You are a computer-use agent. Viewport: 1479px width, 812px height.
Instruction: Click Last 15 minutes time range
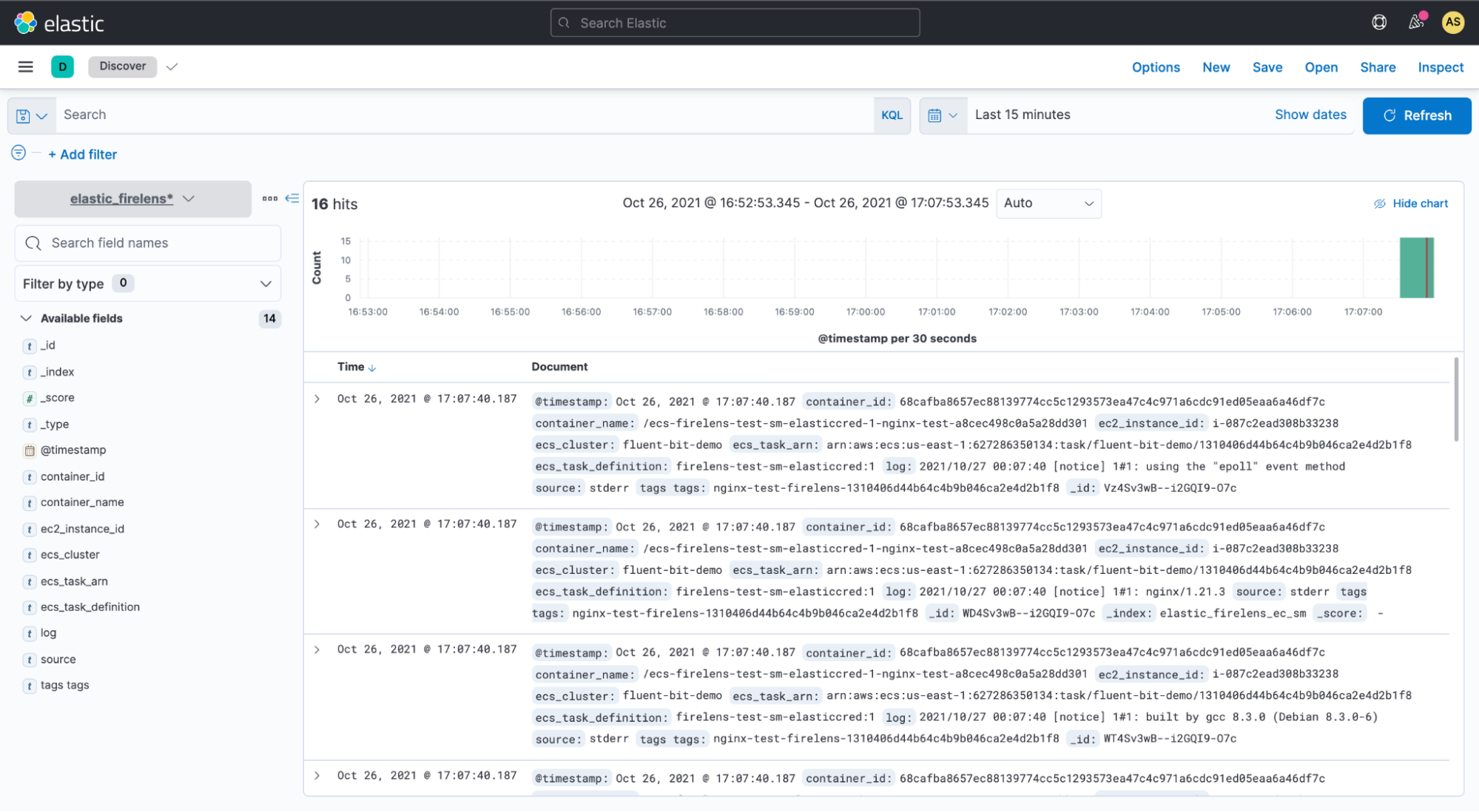click(x=1023, y=115)
